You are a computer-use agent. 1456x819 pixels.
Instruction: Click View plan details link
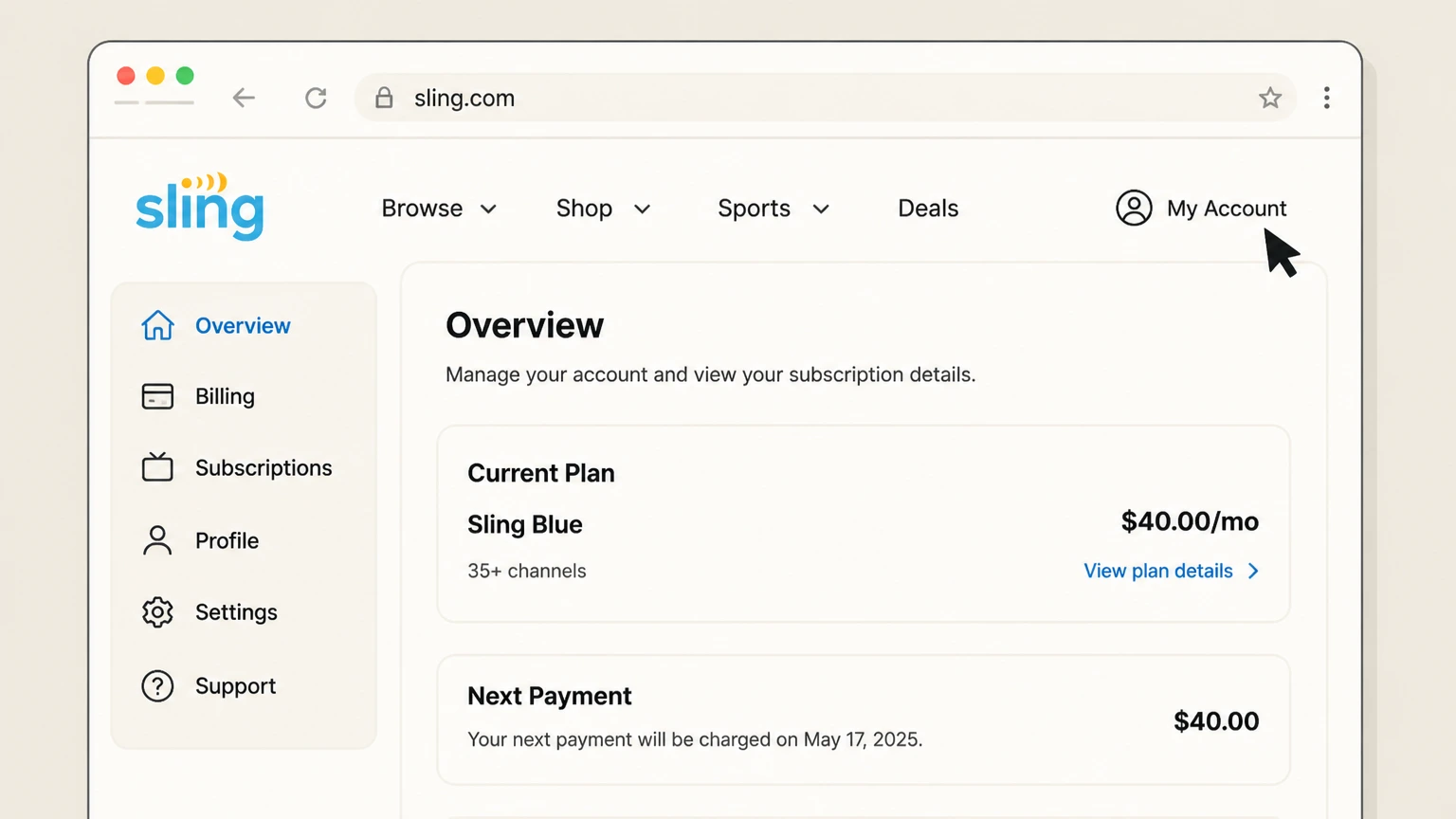pos(1158,571)
